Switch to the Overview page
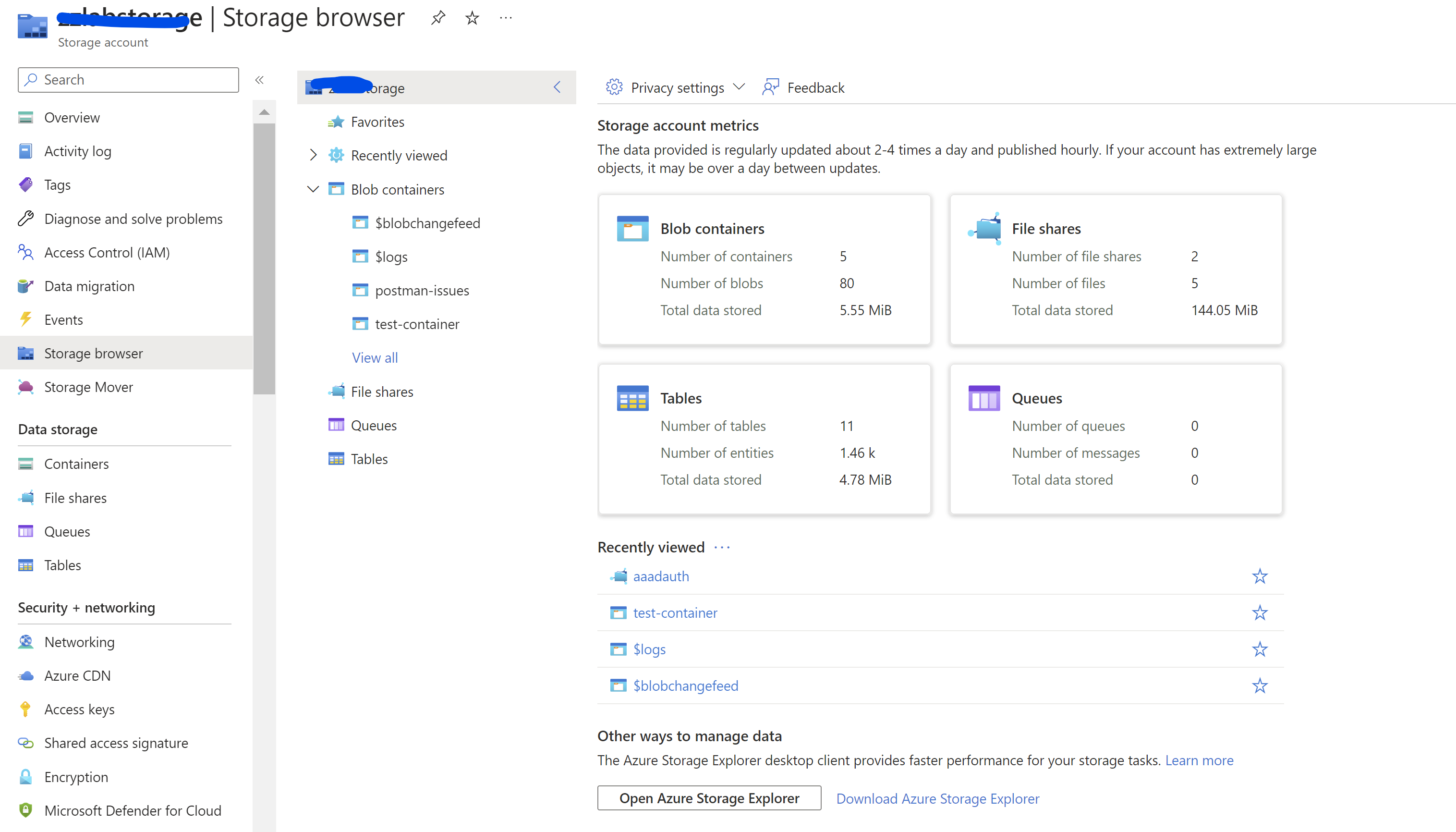Viewport: 1456px width, 832px height. [x=72, y=117]
